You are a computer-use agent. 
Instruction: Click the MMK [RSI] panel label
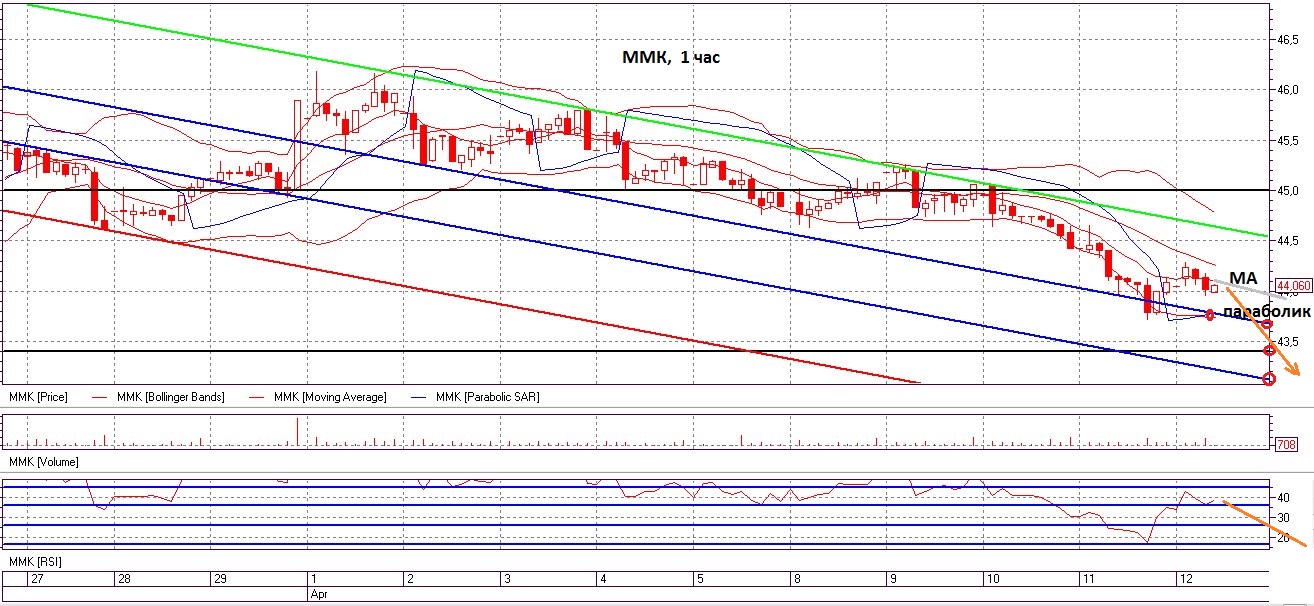(35, 564)
